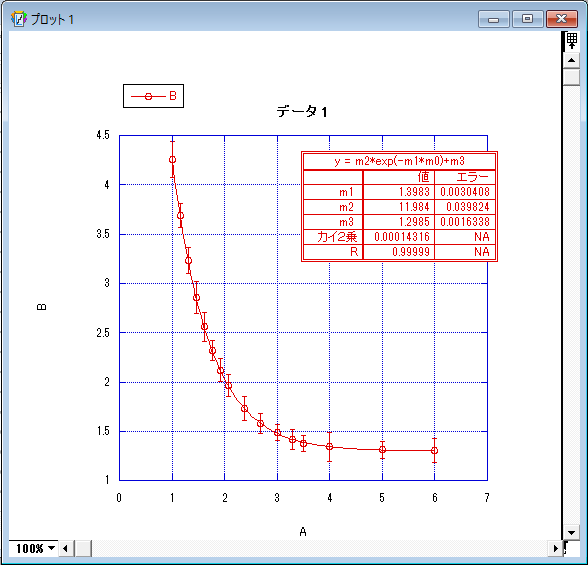This screenshot has height=565, width=588.
Task: Click the vertical scrollbar down arrow
Action: [571, 532]
